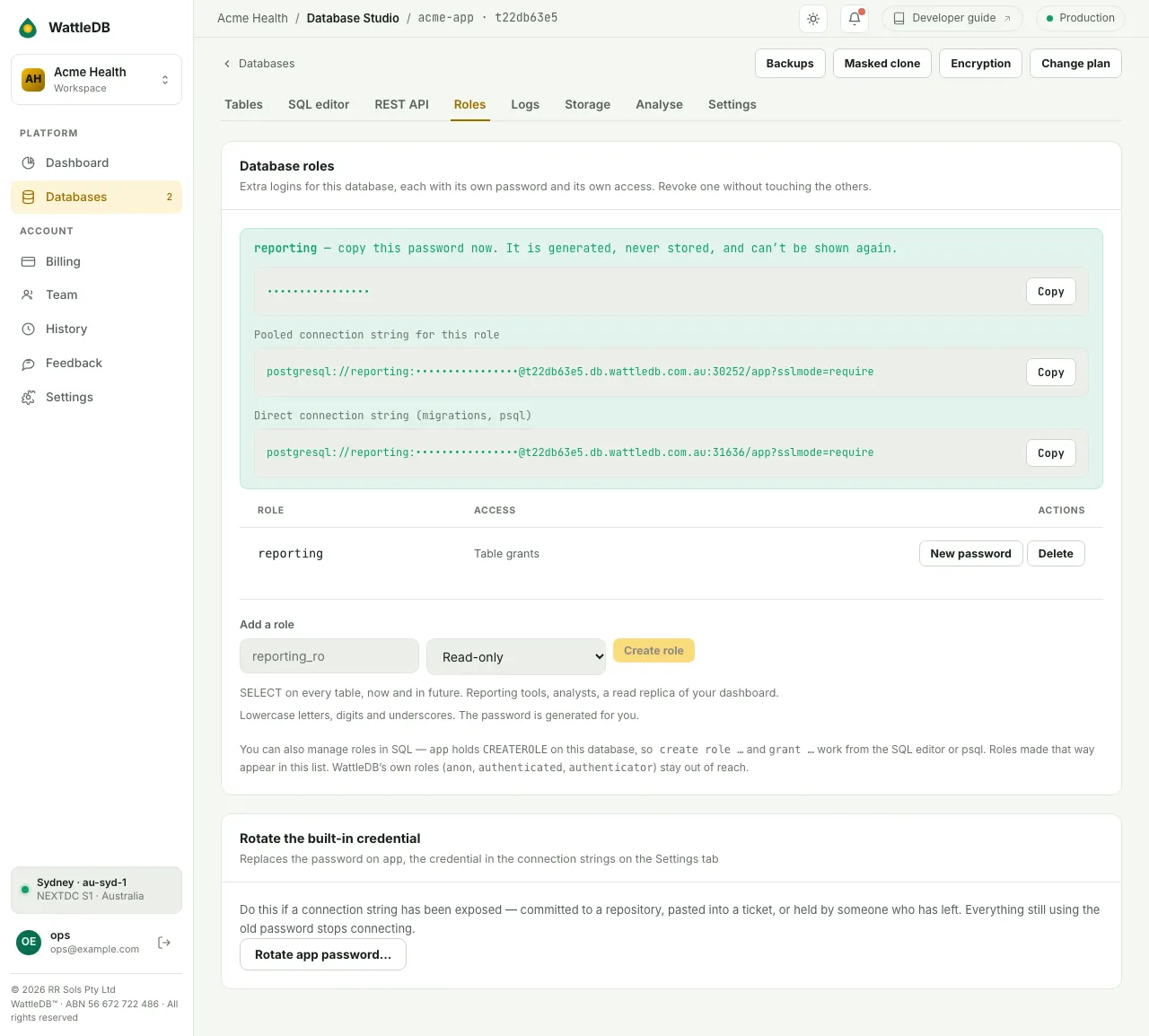The height and width of the screenshot is (1036, 1149).
Task: Switch to the Tables tab
Action: 243,104
